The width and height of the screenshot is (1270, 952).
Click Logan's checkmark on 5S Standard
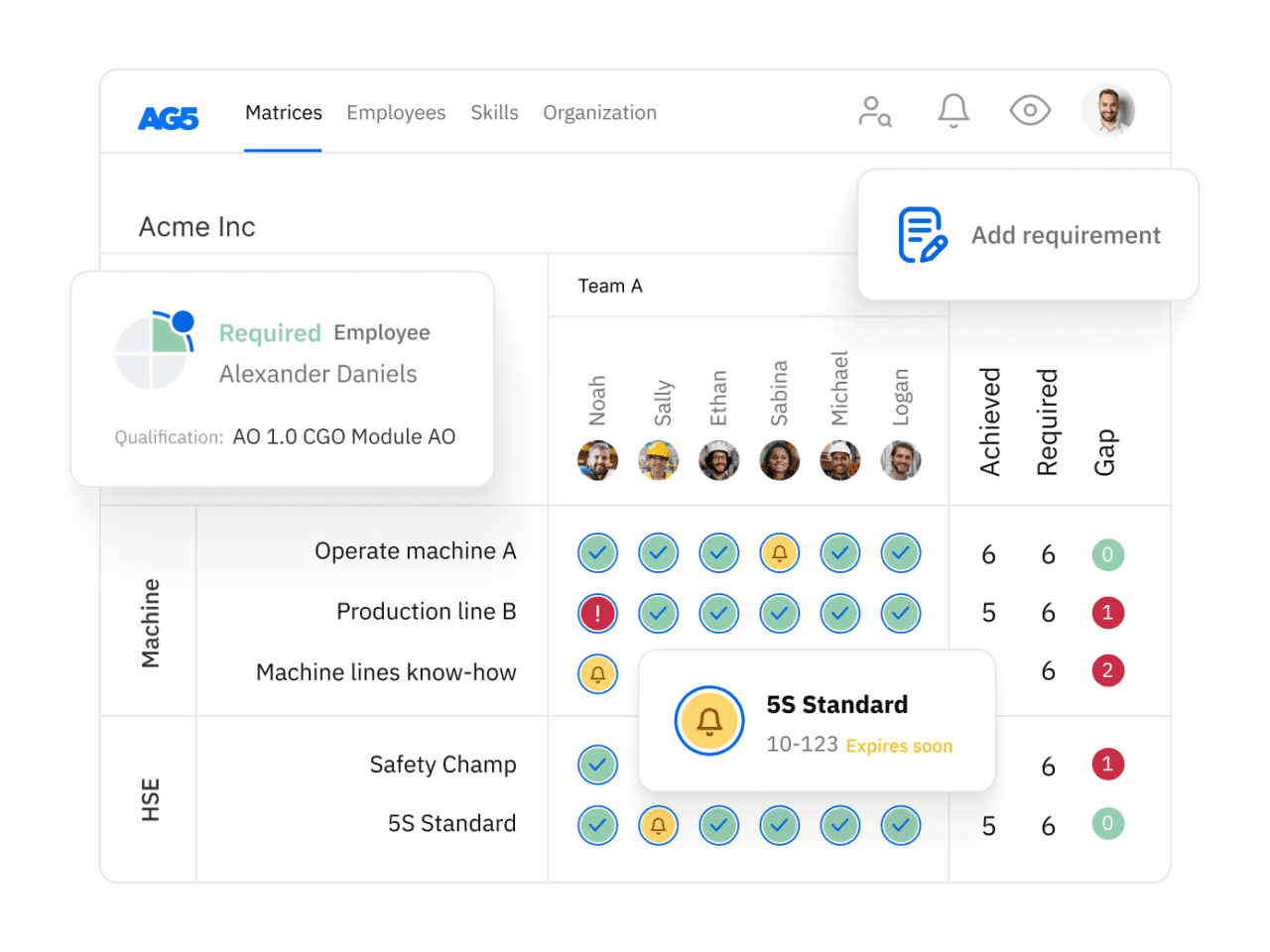[x=901, y=825]
